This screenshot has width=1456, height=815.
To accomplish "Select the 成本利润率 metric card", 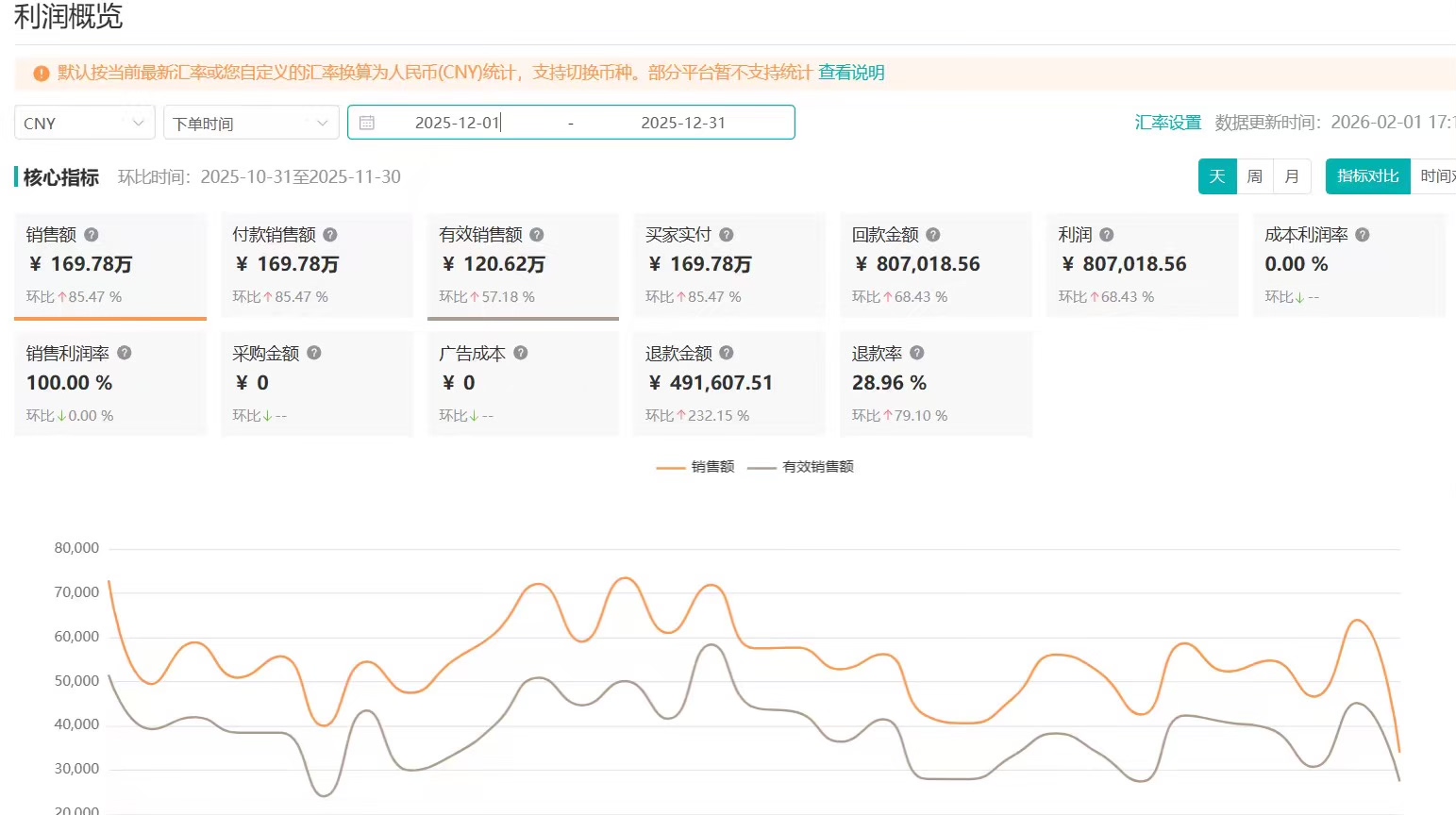I will pyautogui.click(x=1349, y=265).
